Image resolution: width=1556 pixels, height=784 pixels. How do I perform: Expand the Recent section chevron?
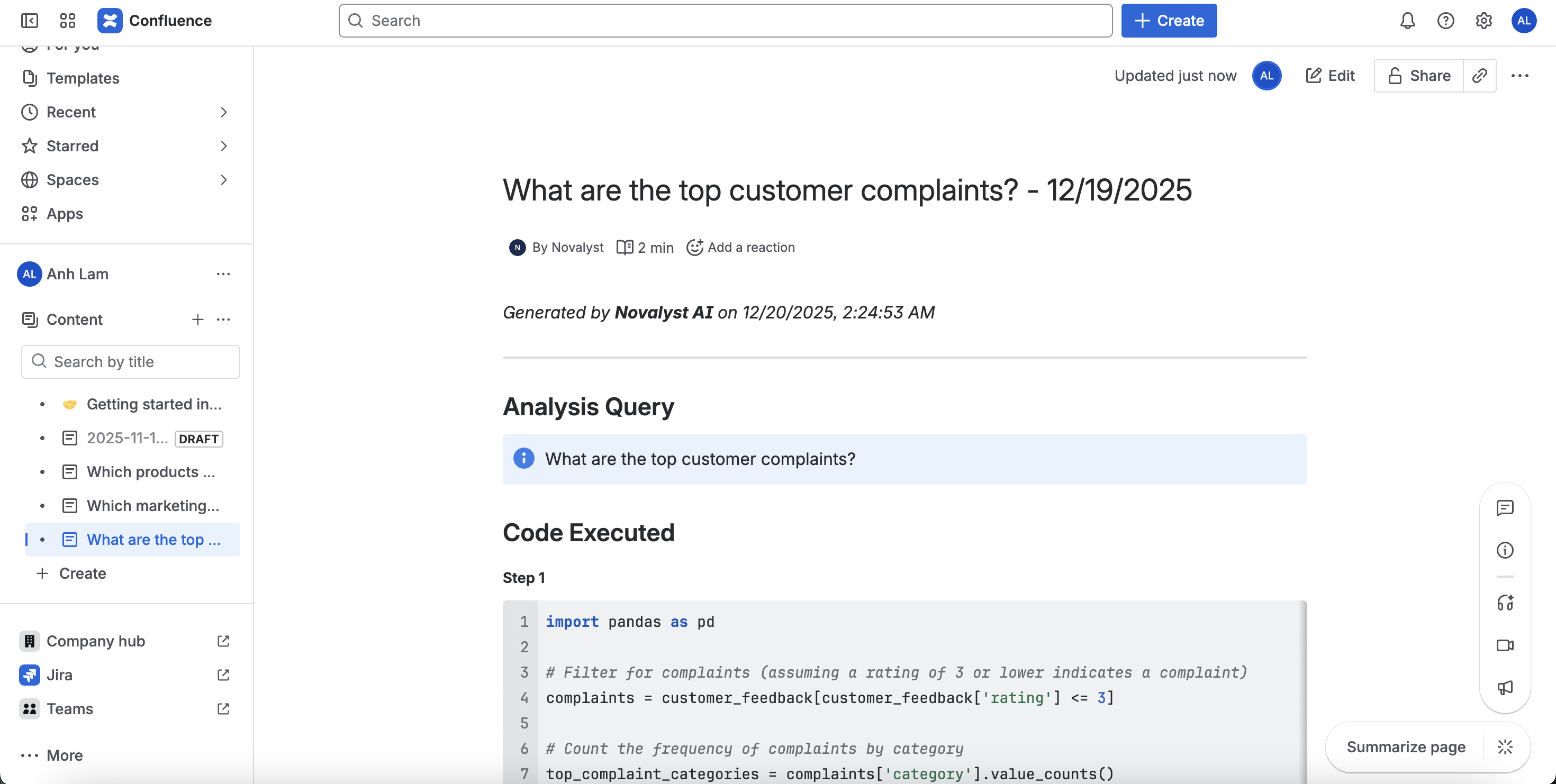click(x=223, y=112)
